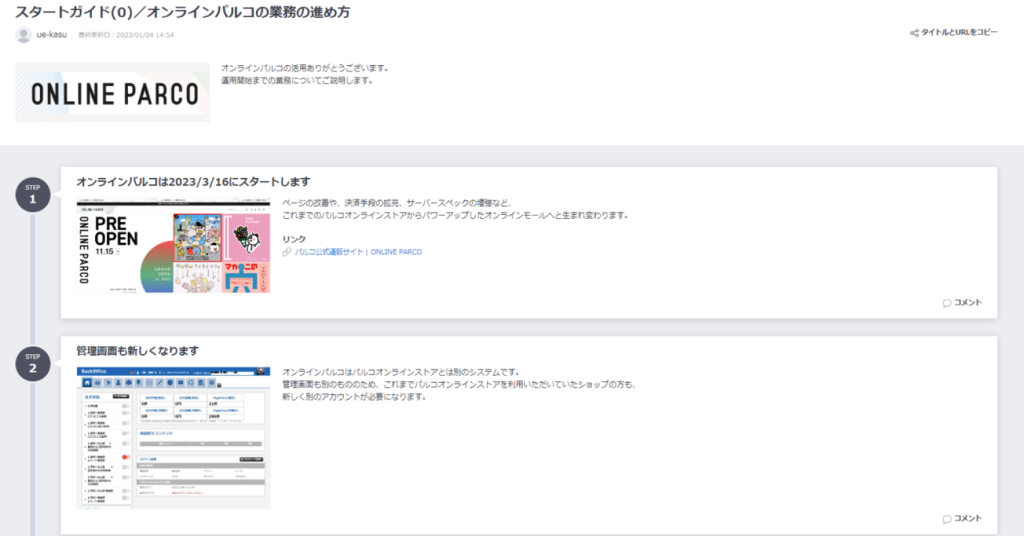Image resolution: width=1024 pixels, height=536 pixels.
Task: Copy title and URL via タイトルとURLをコピー
Action: pyautogui.click(x=959, y=33)
